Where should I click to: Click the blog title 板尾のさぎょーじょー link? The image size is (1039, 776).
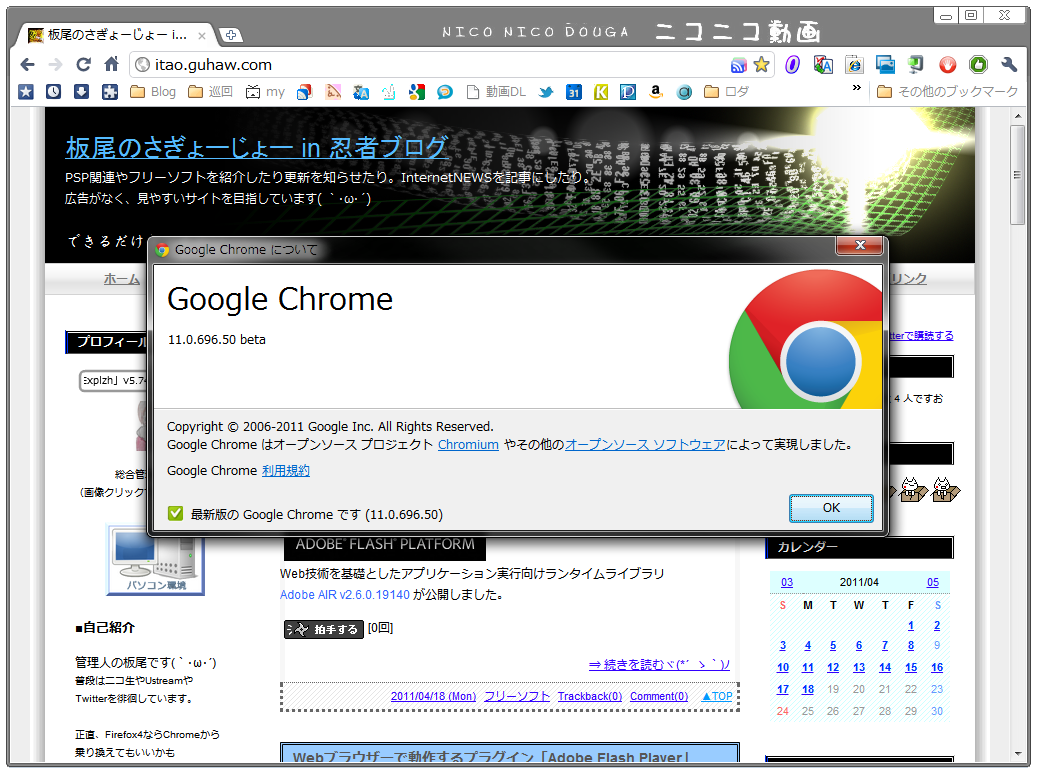[256, 147]
